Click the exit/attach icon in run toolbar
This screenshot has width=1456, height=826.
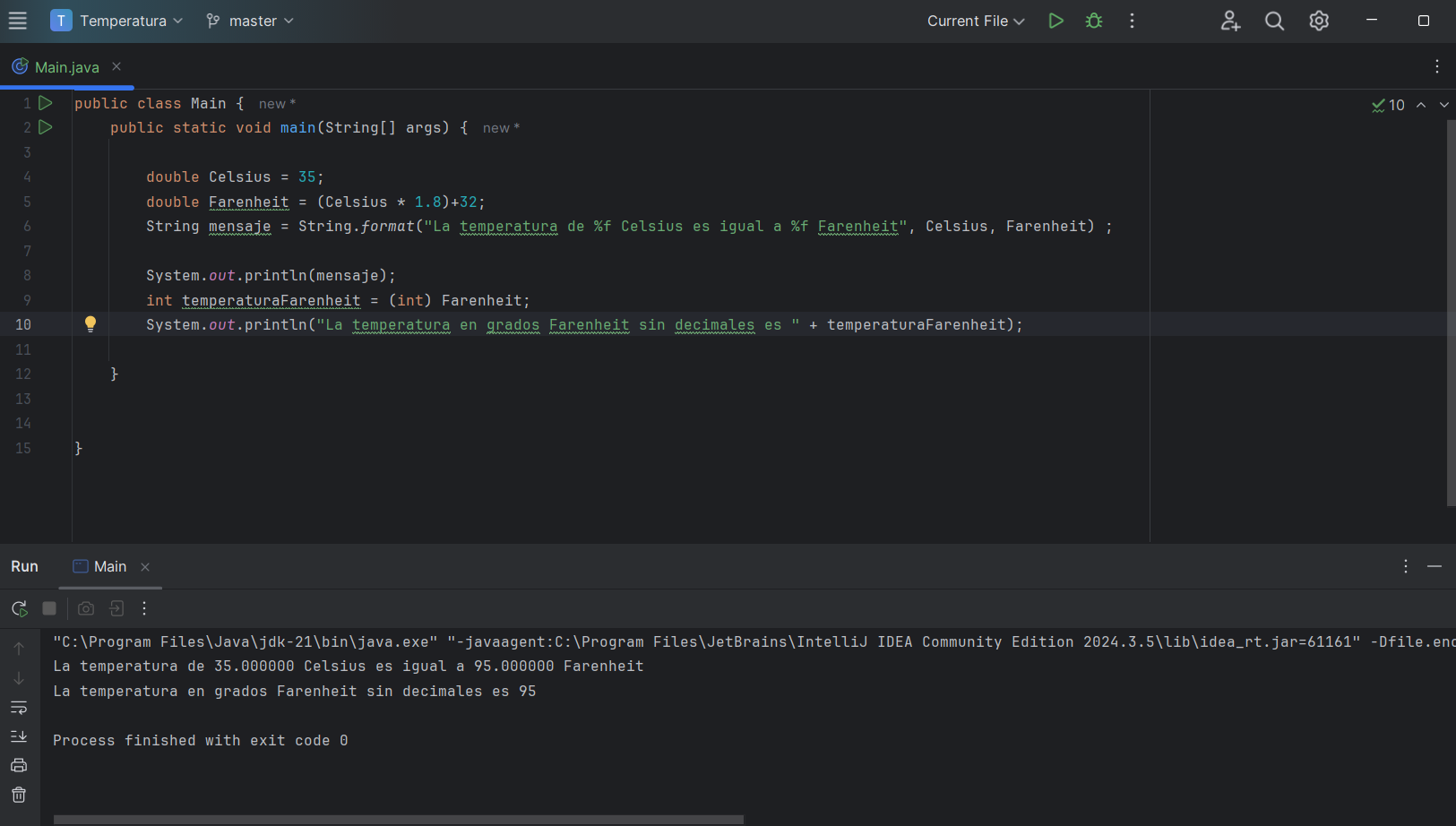pos(116,608)
